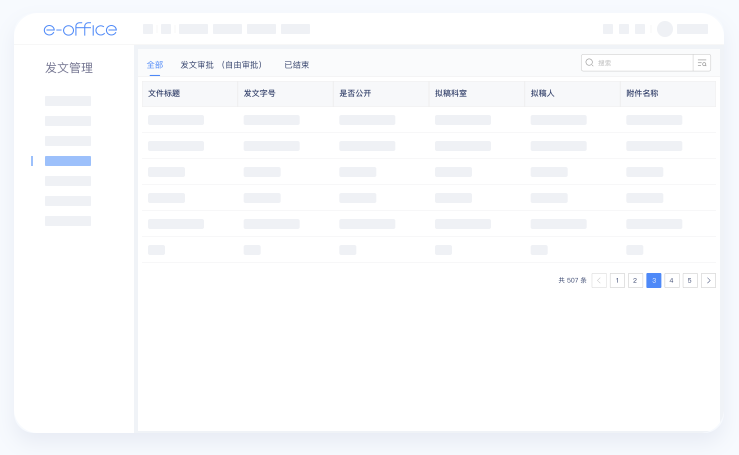Click the 文件标题 column header
The width and height of the screenshot is (739, 455).
pyautogui.click(x=164, y=93)
